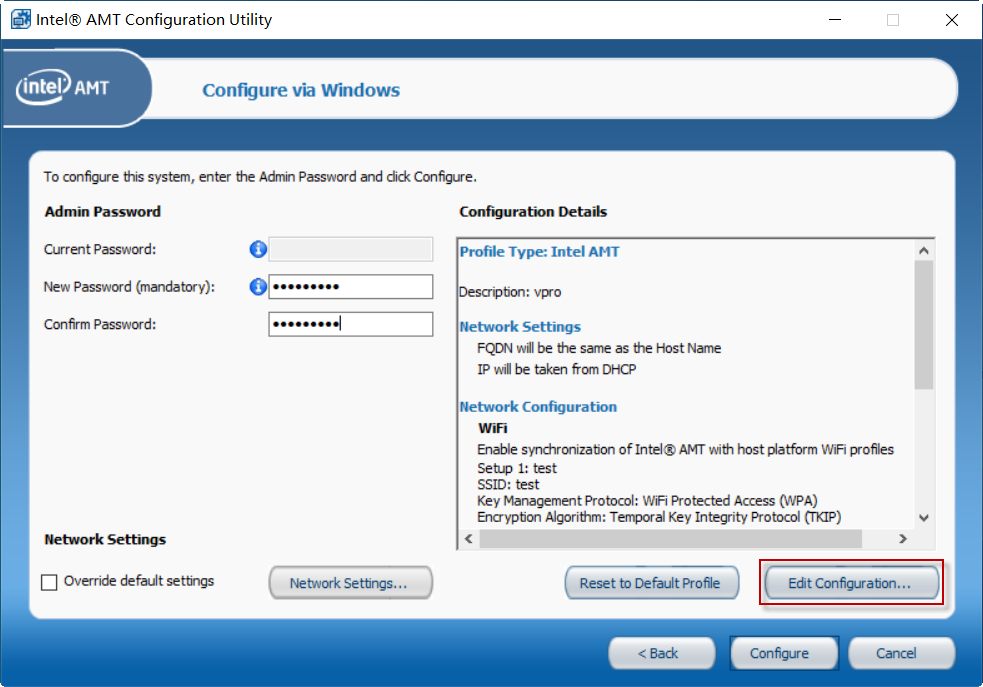The image size is (983, 687).
Task: Click the Current Password info icon
Action: pos(258,249)
